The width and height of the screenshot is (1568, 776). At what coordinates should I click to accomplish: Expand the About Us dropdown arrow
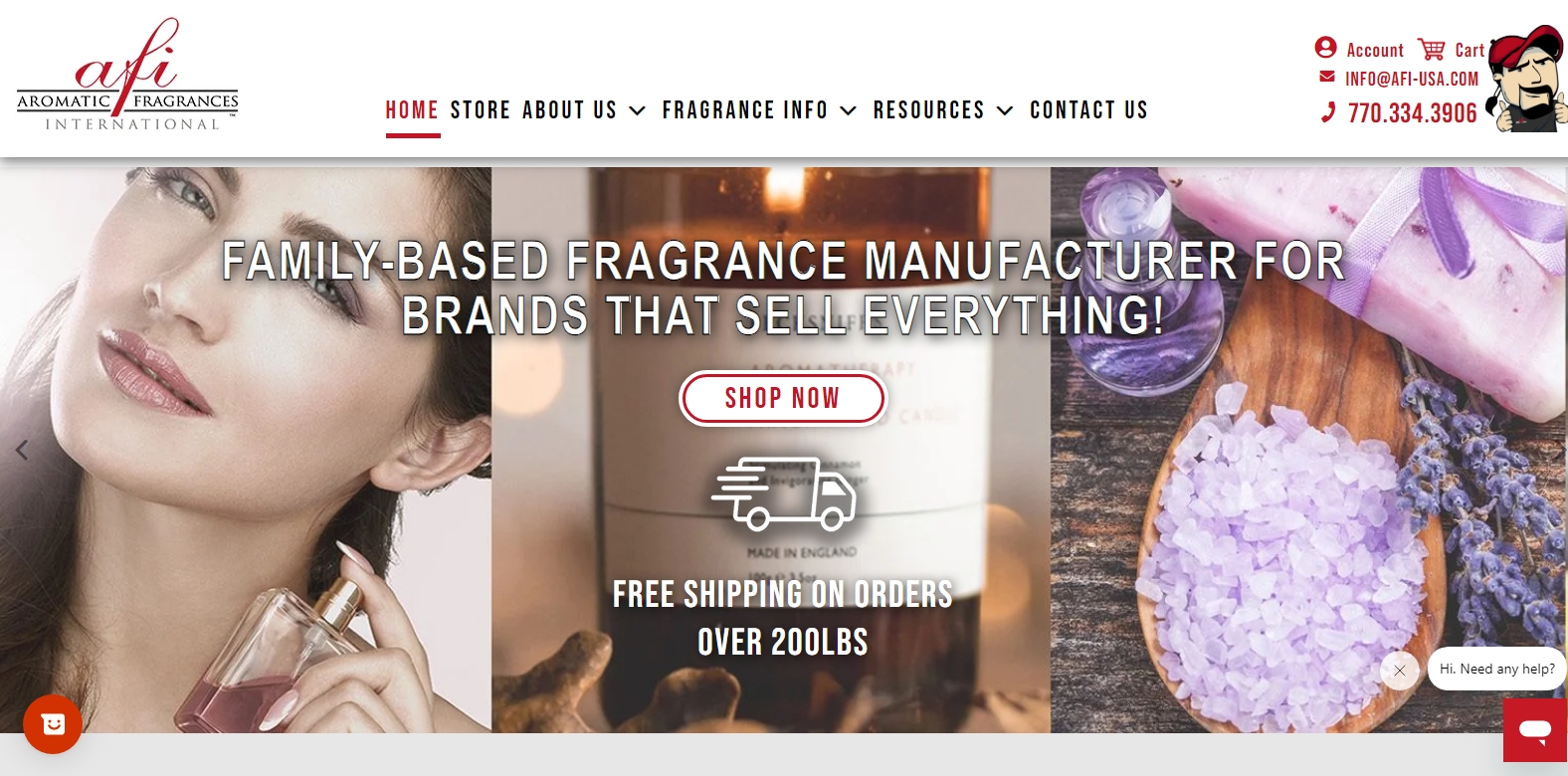[x=638, y=110]
